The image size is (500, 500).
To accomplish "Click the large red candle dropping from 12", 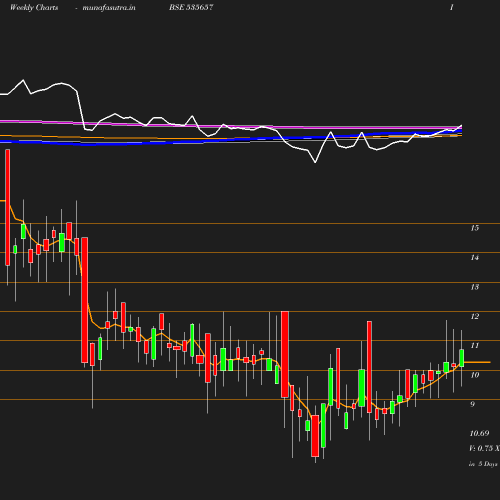I will point(285,354).
